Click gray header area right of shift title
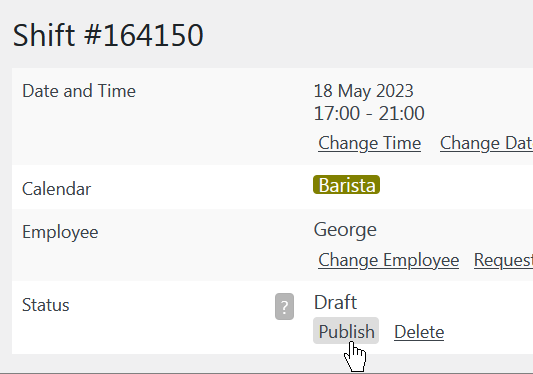Viewport: 533px width, 374px height. [367, 35]
